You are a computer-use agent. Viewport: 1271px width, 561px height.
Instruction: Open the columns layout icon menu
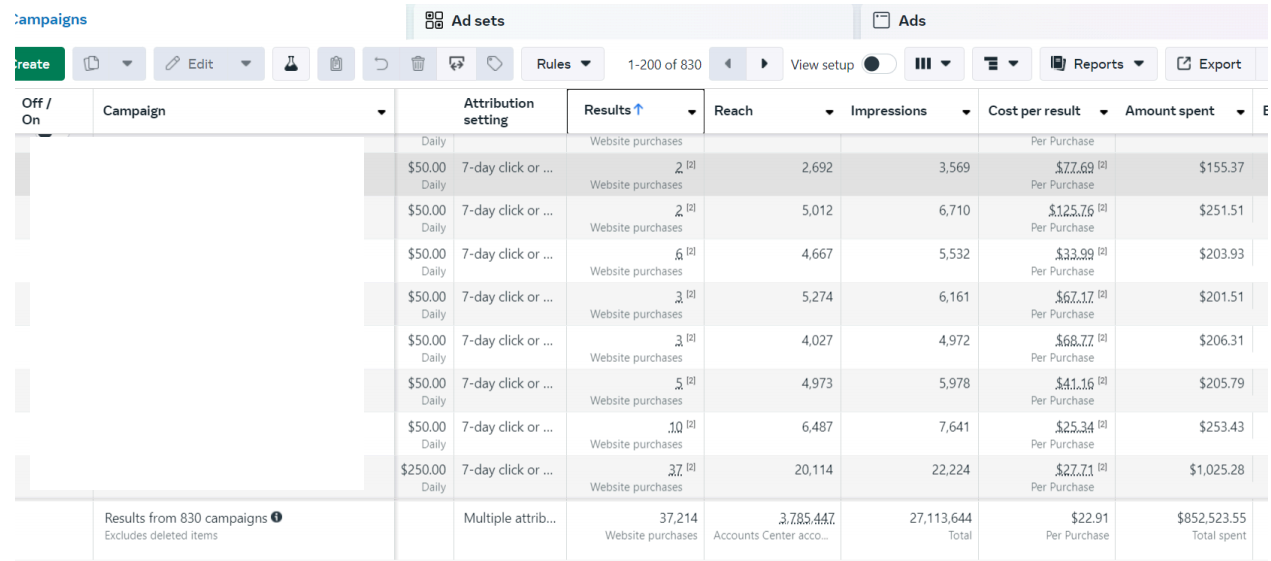[x=934, y=64]
